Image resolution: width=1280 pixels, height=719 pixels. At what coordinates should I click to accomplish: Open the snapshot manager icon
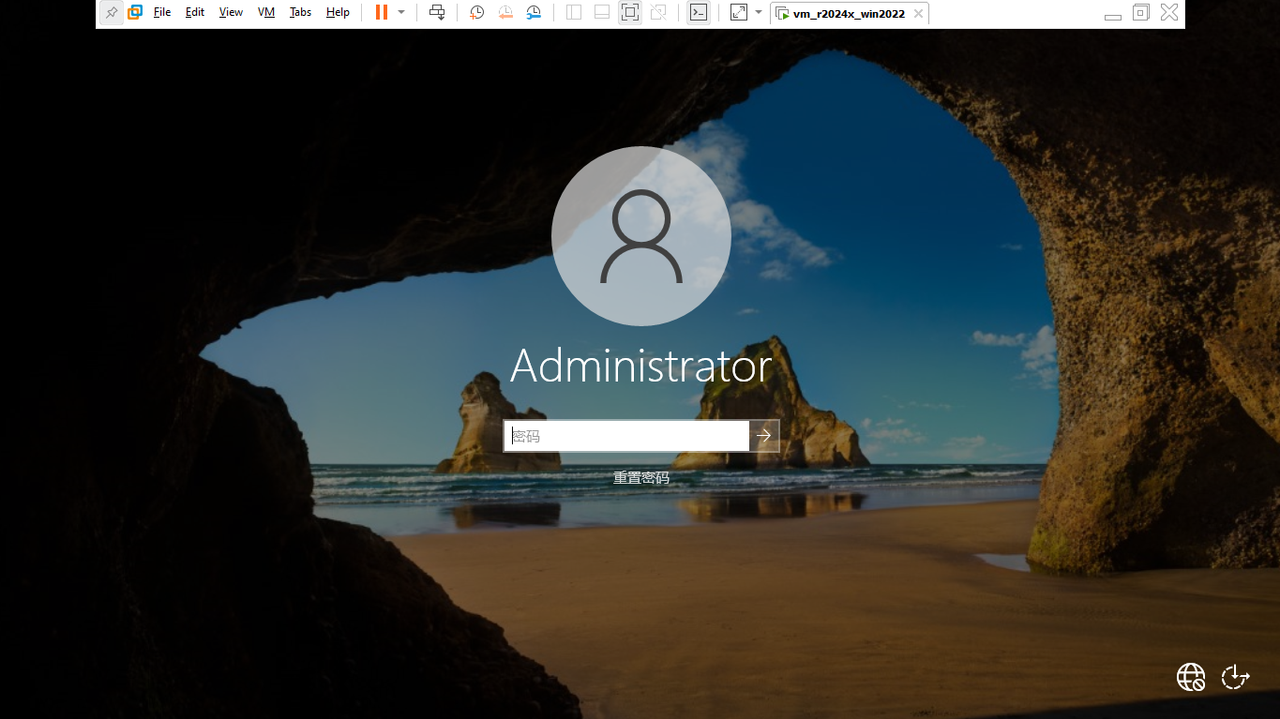click(535, 13)
